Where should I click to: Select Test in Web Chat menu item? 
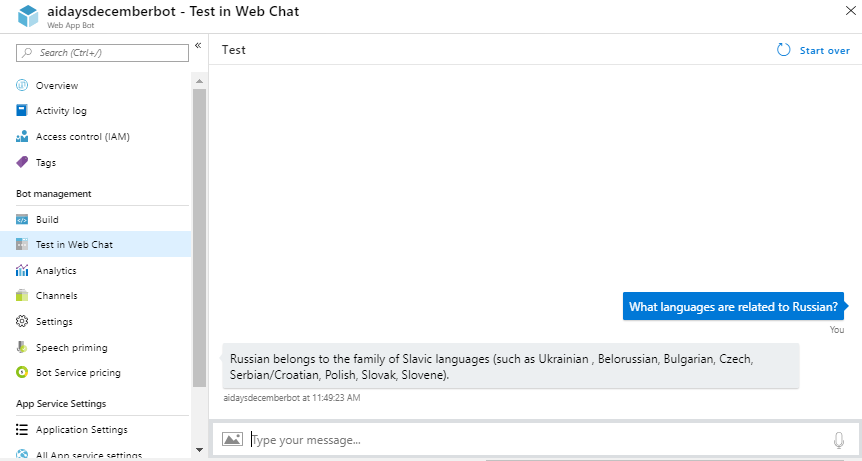point(96,245)
